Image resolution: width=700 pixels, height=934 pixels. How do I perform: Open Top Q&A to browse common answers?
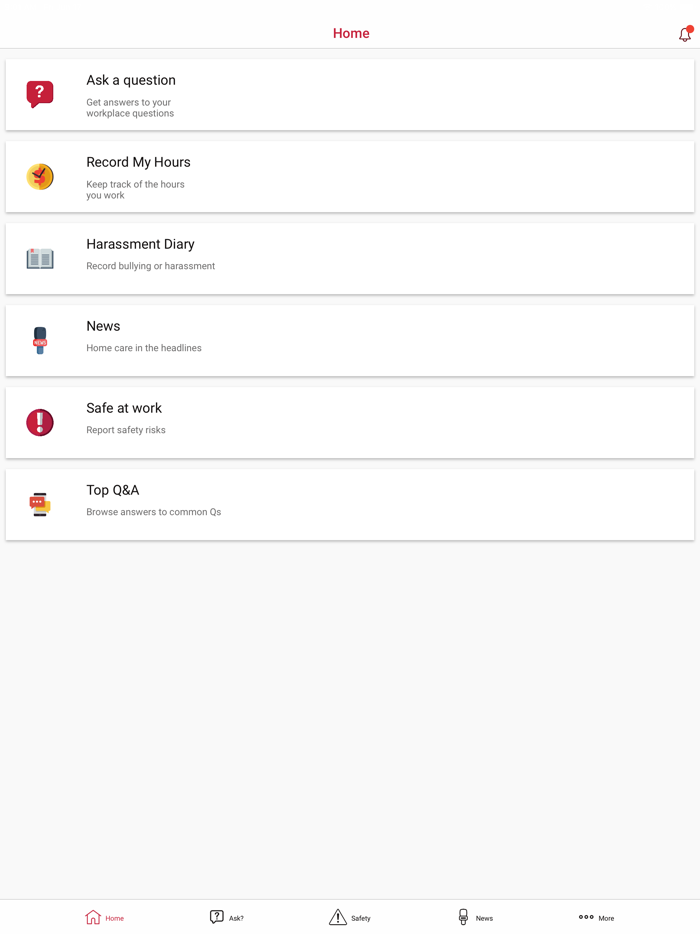click(350, 503)
